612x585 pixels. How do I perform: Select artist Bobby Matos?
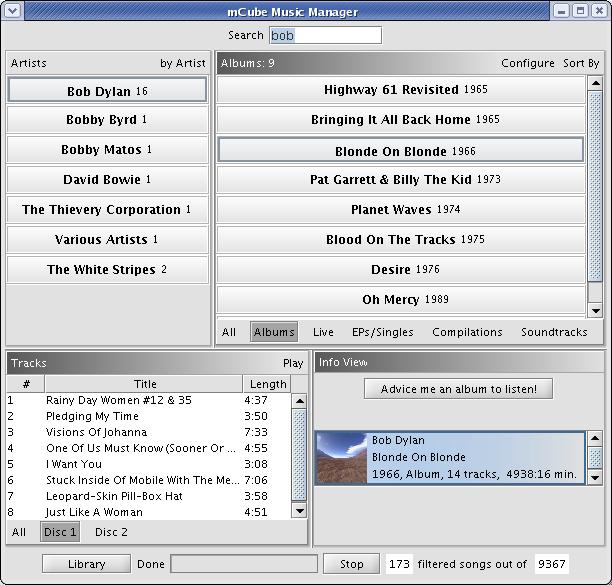pyautogui.click(x=107, y=149)
